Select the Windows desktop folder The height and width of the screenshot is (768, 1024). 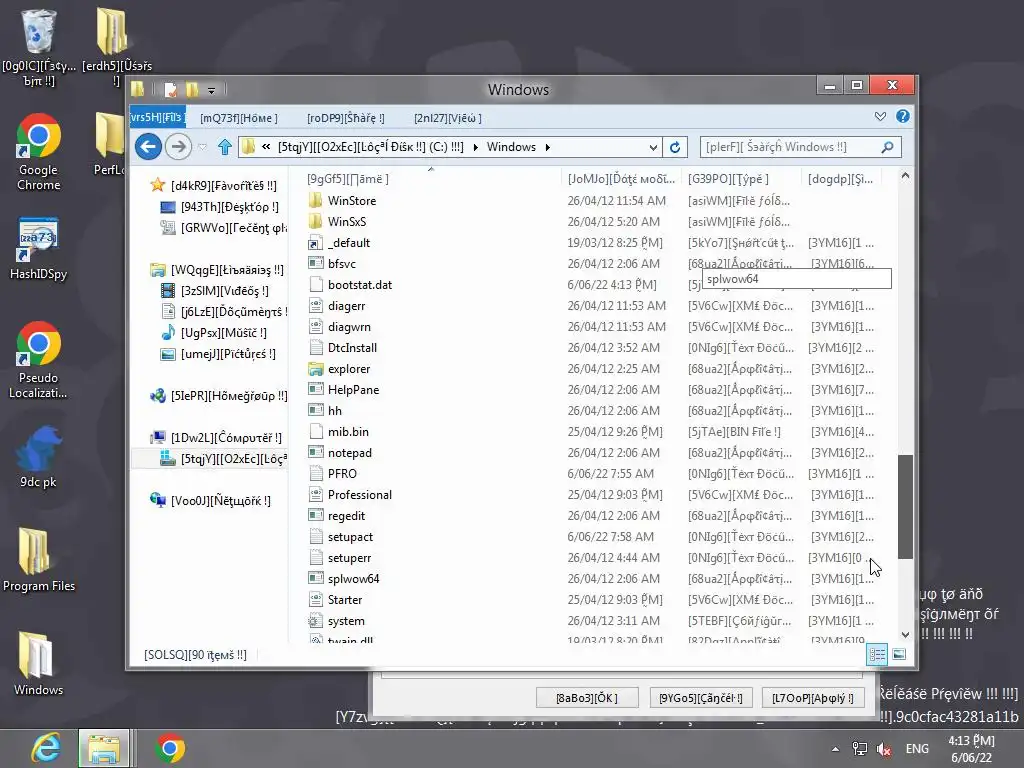[39, 664]
